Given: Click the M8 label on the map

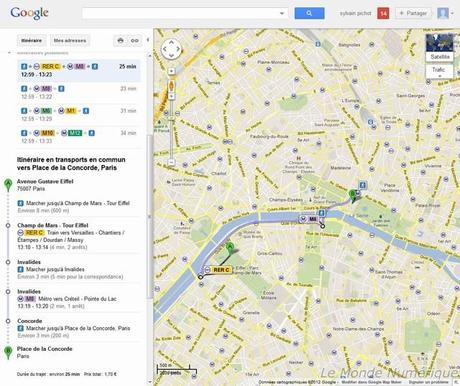Looking at the screenshot, I should tap(309, 219).
